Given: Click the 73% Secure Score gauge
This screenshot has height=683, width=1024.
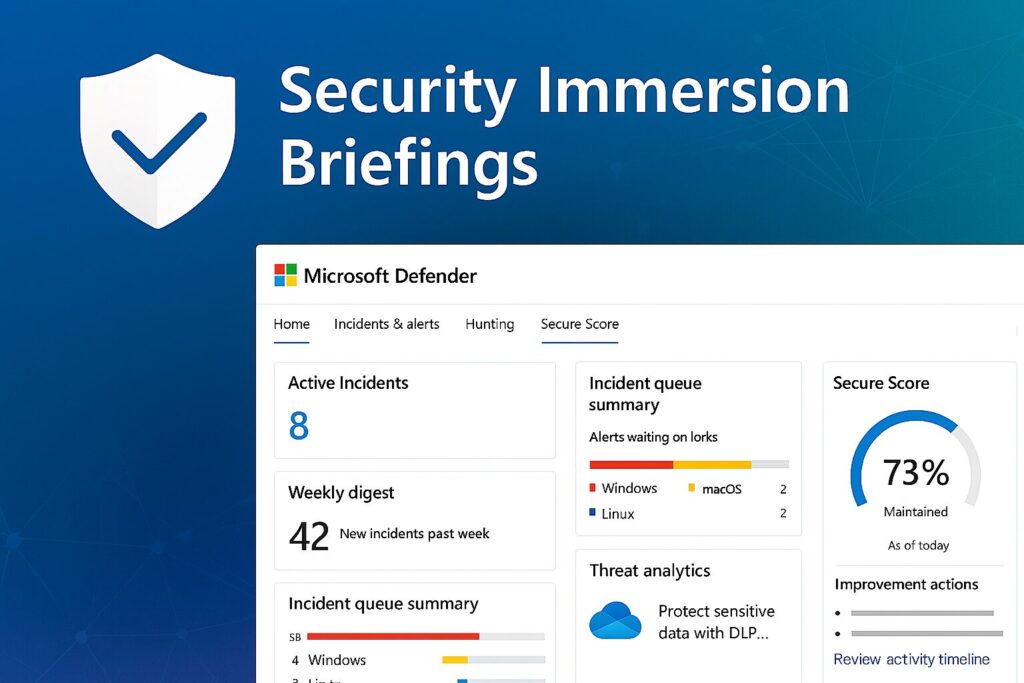Looking at the screenshot, I should point(915,470).
